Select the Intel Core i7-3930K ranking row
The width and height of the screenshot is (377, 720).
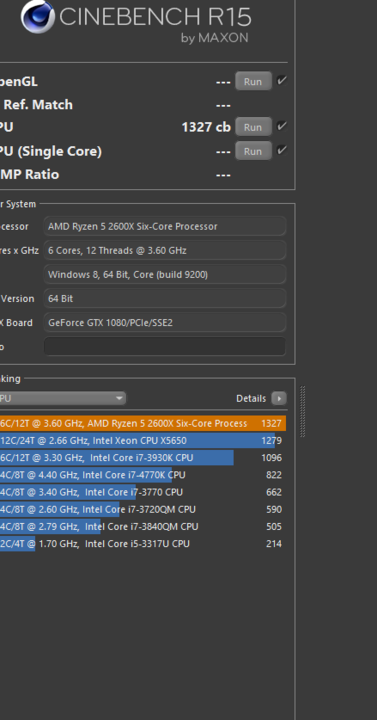tap(143, 458)
